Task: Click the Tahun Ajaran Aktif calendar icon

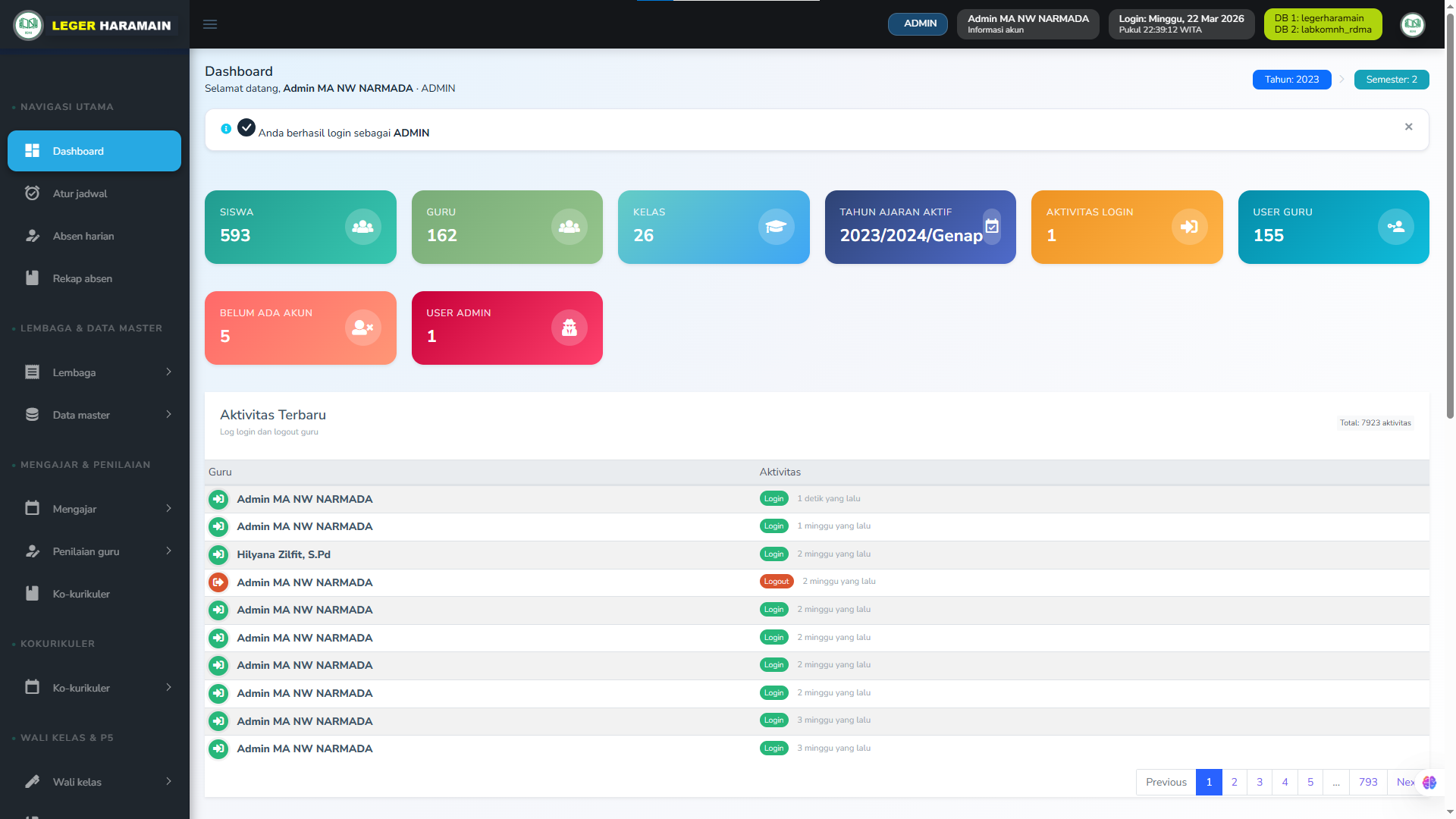Action: click(992, 226)
